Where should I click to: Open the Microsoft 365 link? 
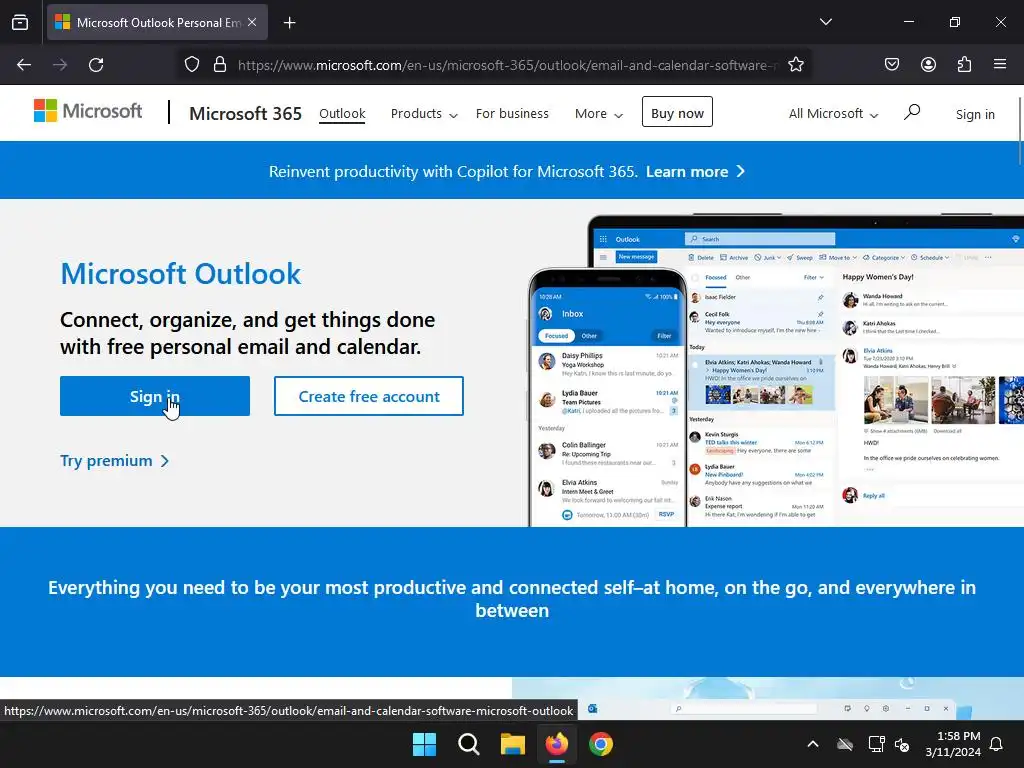(246, 114)
